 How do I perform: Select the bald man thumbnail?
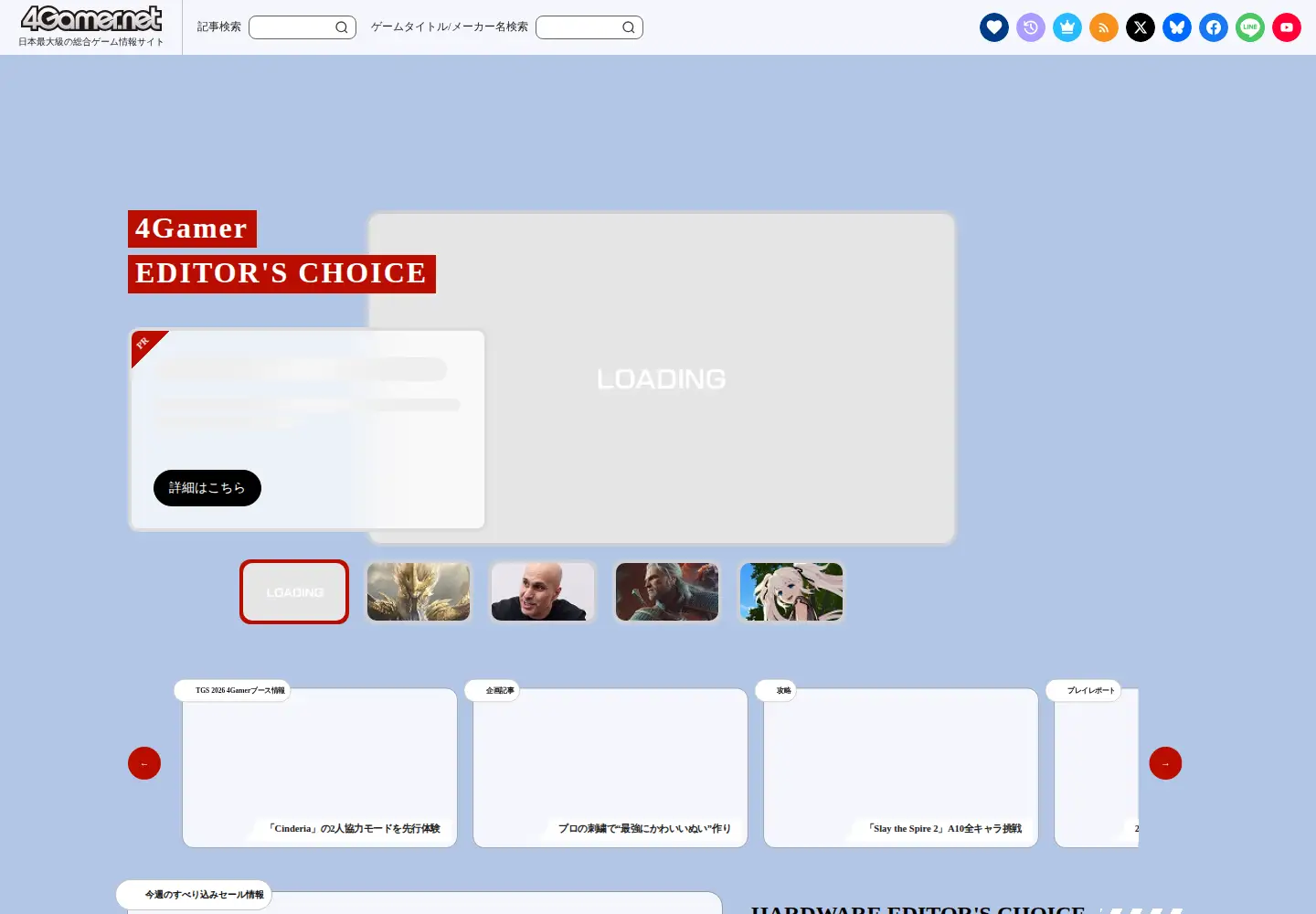(x=543, y=592)
